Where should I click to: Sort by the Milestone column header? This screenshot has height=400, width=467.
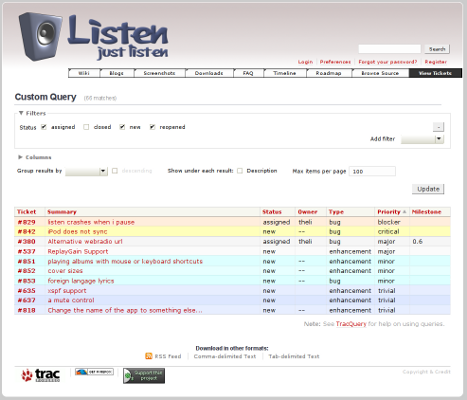426,212
